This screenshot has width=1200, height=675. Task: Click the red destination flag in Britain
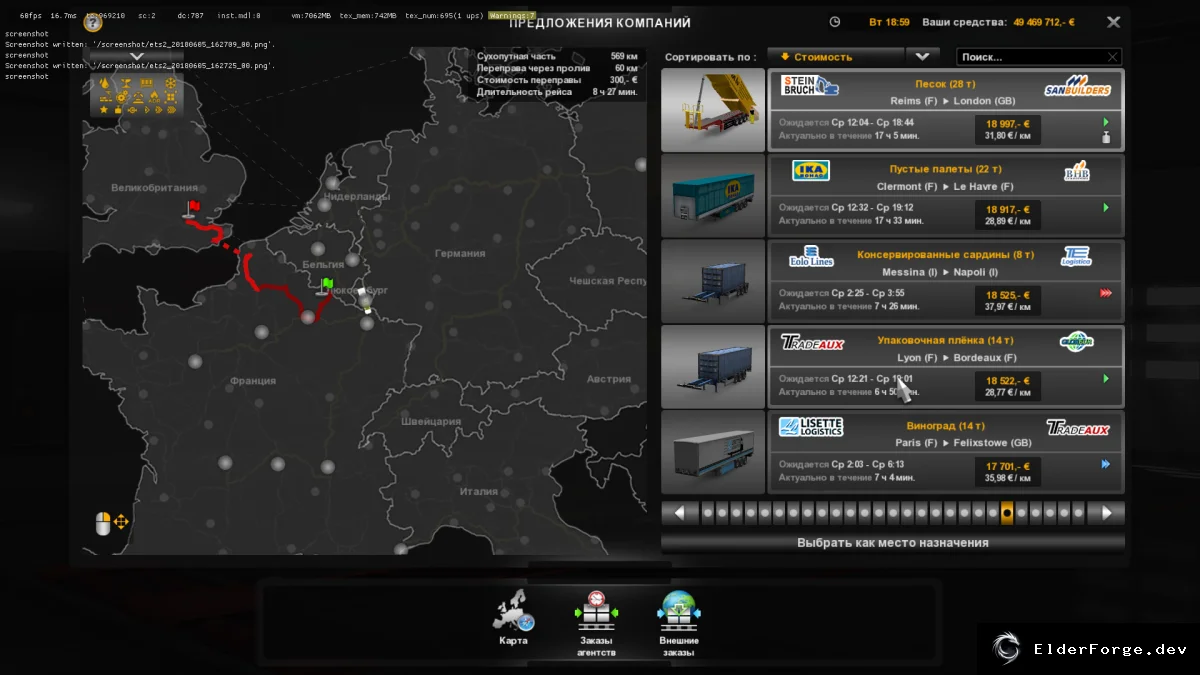193,208
